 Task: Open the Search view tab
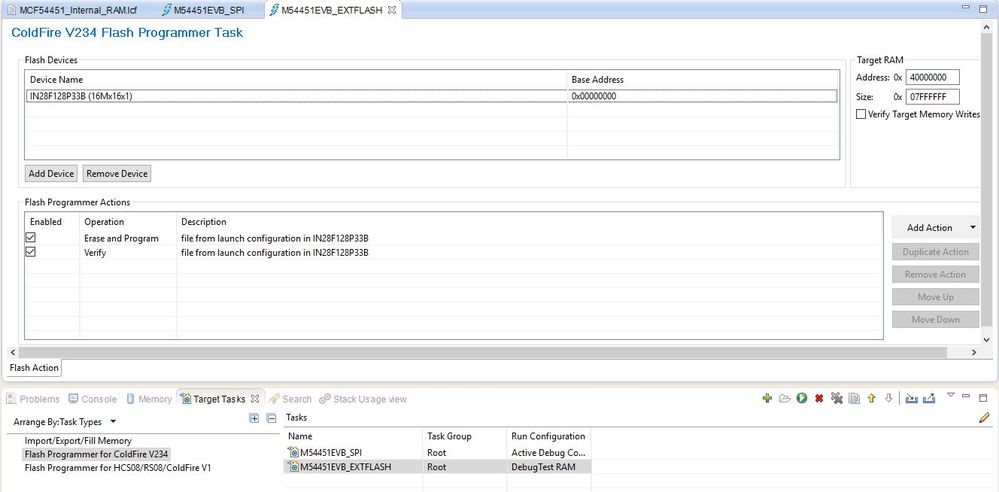coord(290,399)
